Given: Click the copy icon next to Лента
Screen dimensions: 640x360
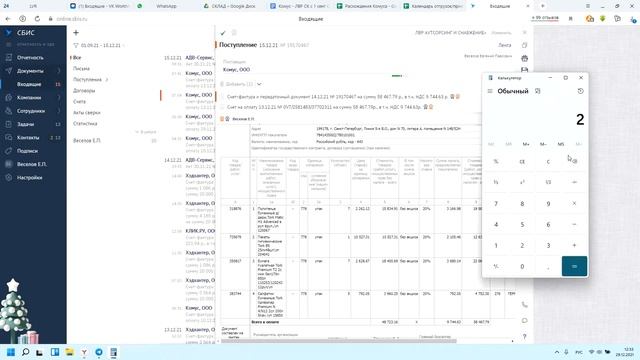Looking at the screenshot, I should click(524, 45).
